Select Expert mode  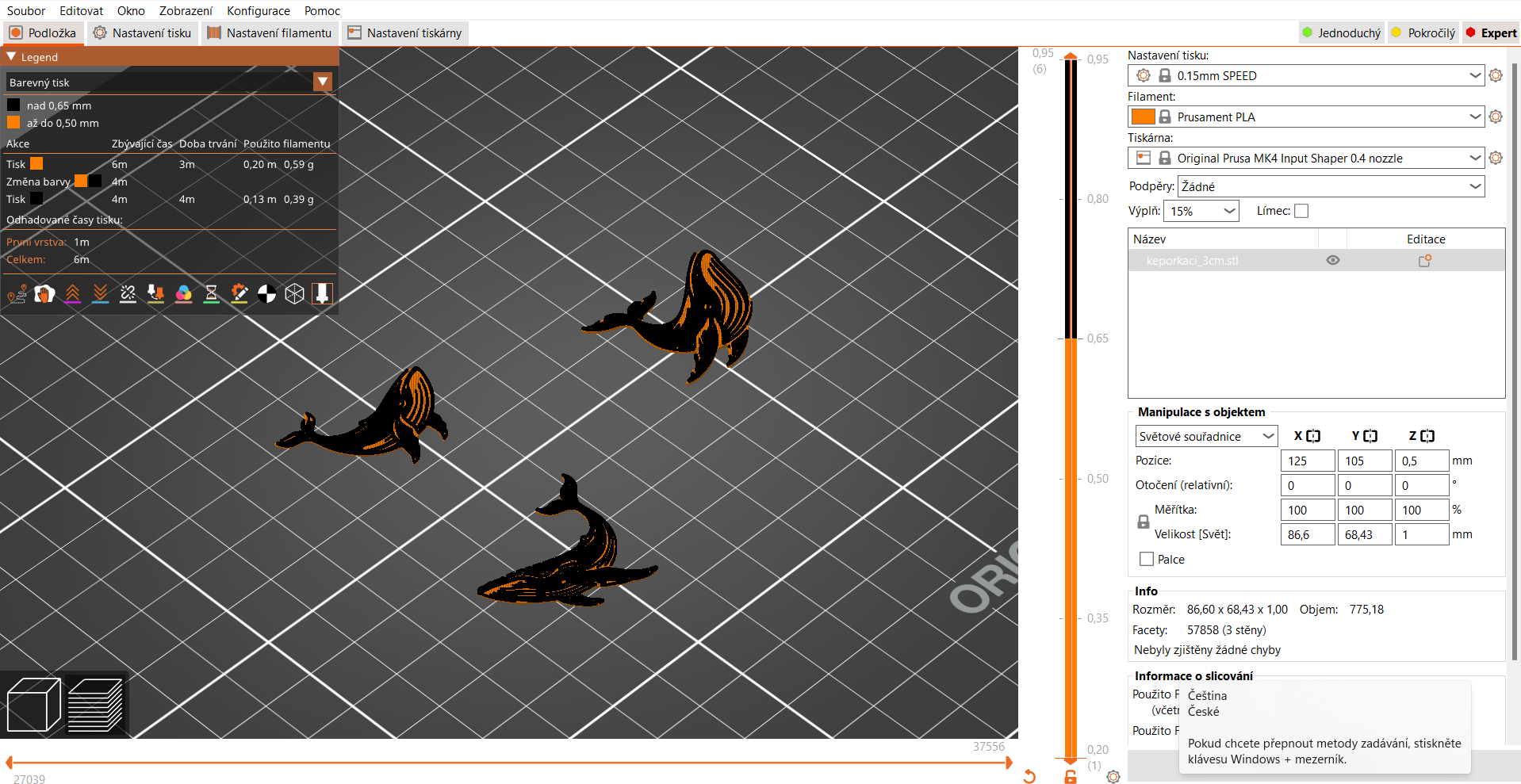(x=1491, y=33)
